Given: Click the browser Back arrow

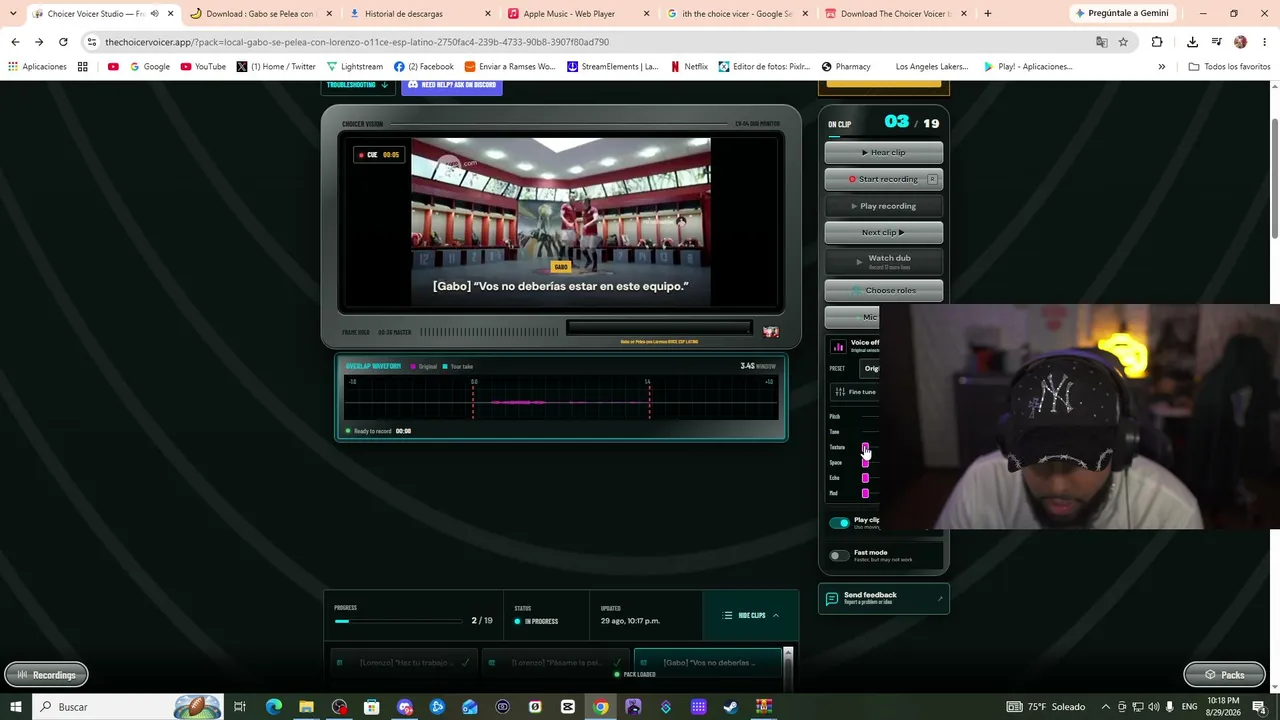Looking at the screenshot, I should [15, 42].
